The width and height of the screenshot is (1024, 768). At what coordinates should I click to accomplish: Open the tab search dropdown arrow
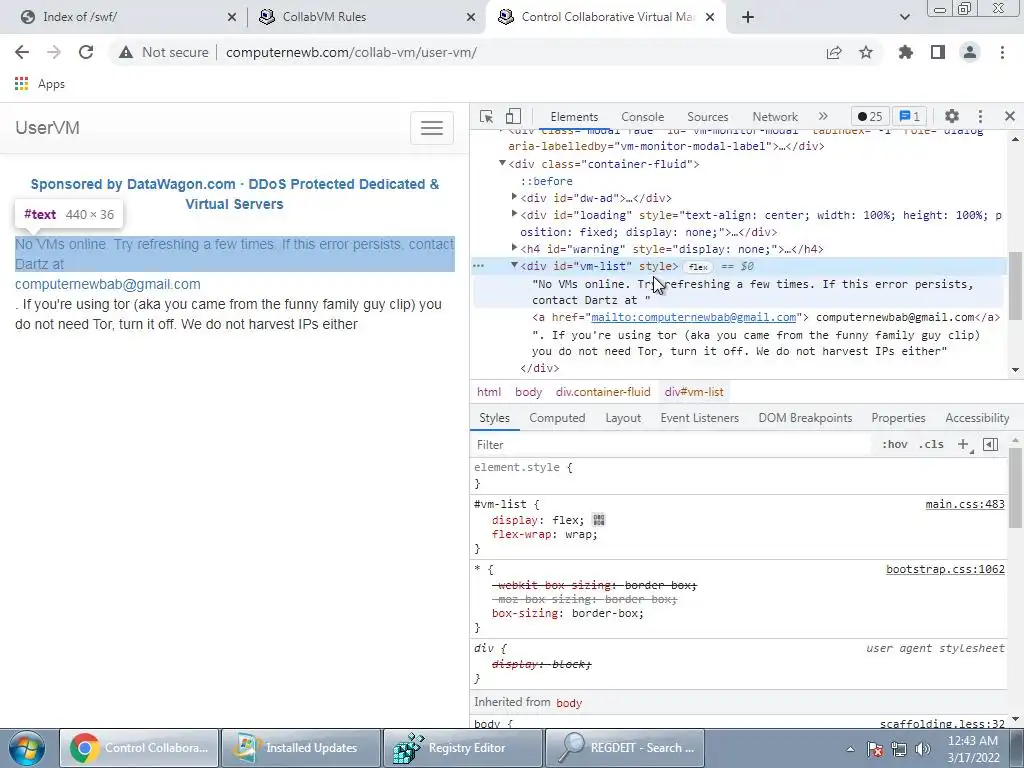[x=904, y=17]
